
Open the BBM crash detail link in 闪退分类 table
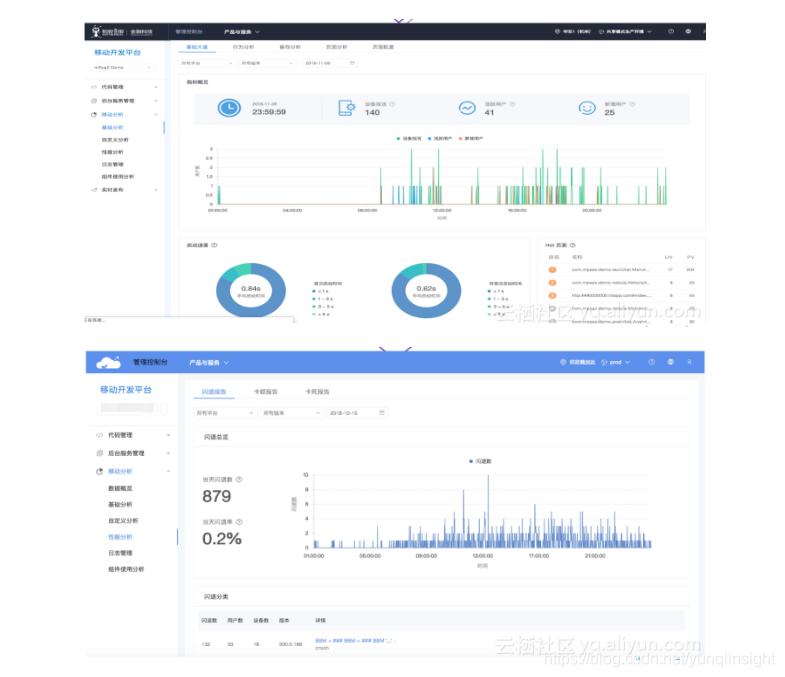click(355, 640)
